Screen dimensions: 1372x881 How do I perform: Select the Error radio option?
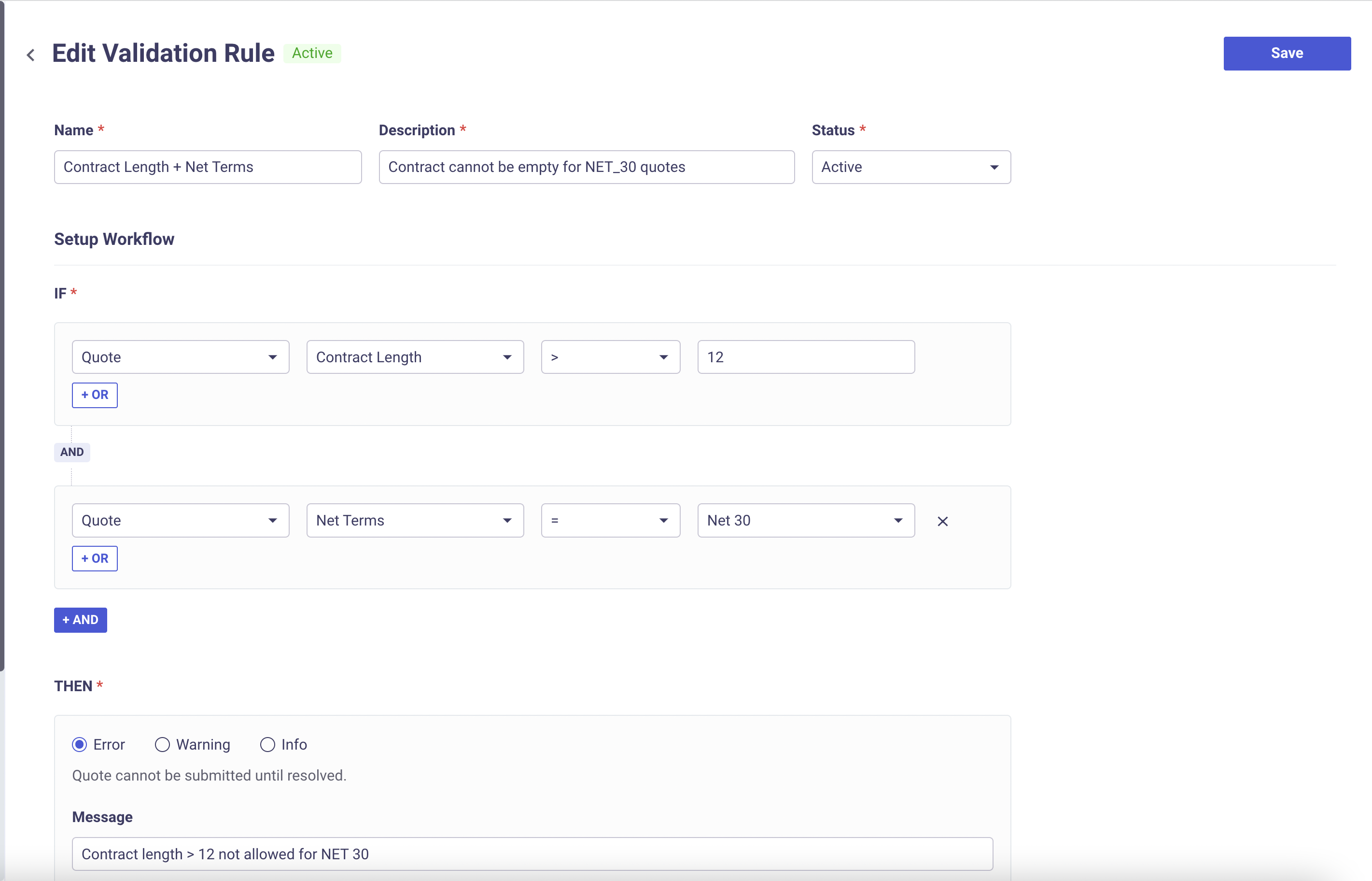click(x=80, y=744)
